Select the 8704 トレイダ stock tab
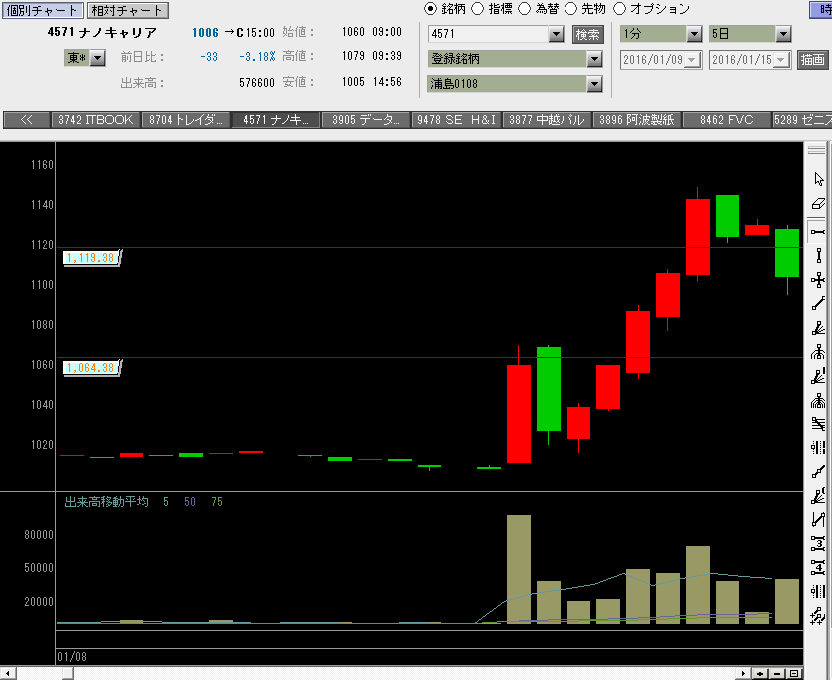The width and height of the screenshot is (832, 680). point(186,120)
